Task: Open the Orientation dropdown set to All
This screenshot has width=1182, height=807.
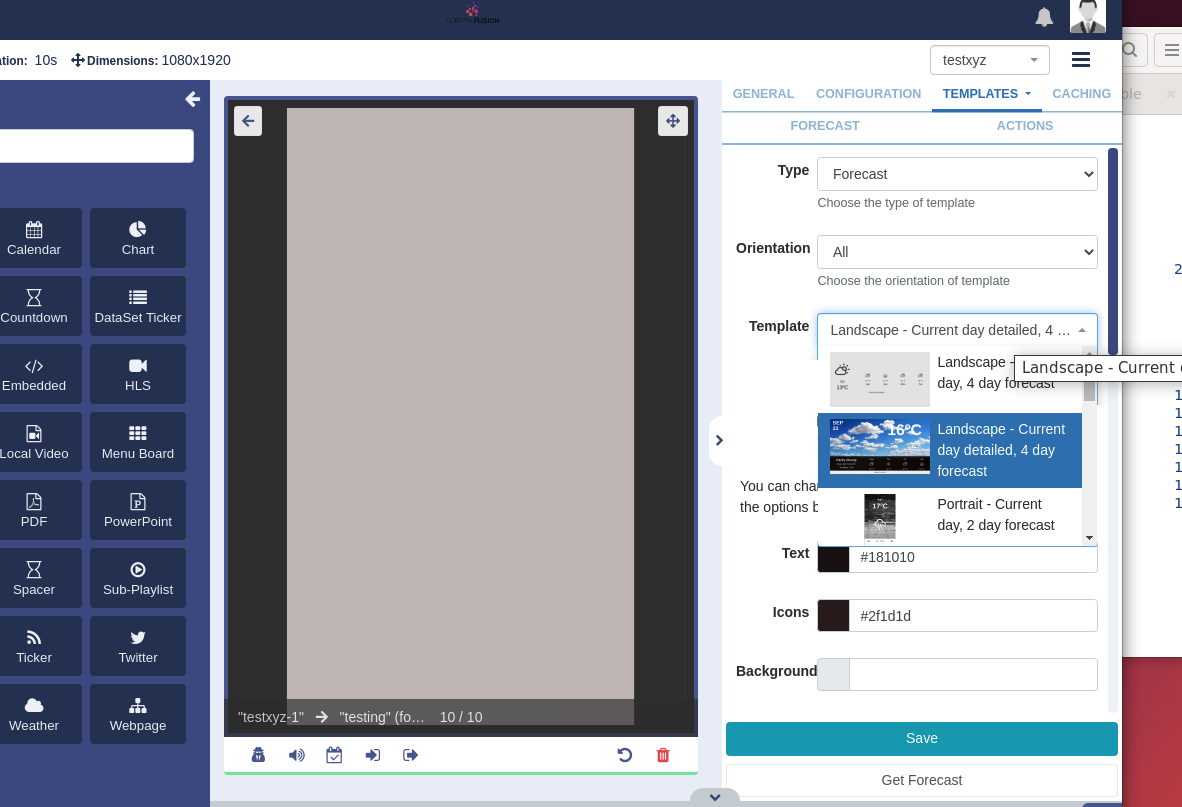Action: click(957, 251)
